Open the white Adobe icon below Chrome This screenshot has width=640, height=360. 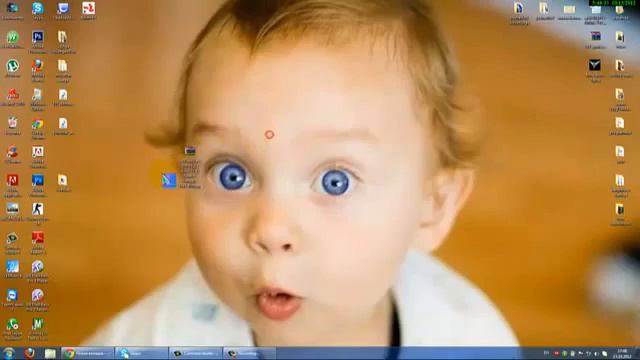coord(38,152)
